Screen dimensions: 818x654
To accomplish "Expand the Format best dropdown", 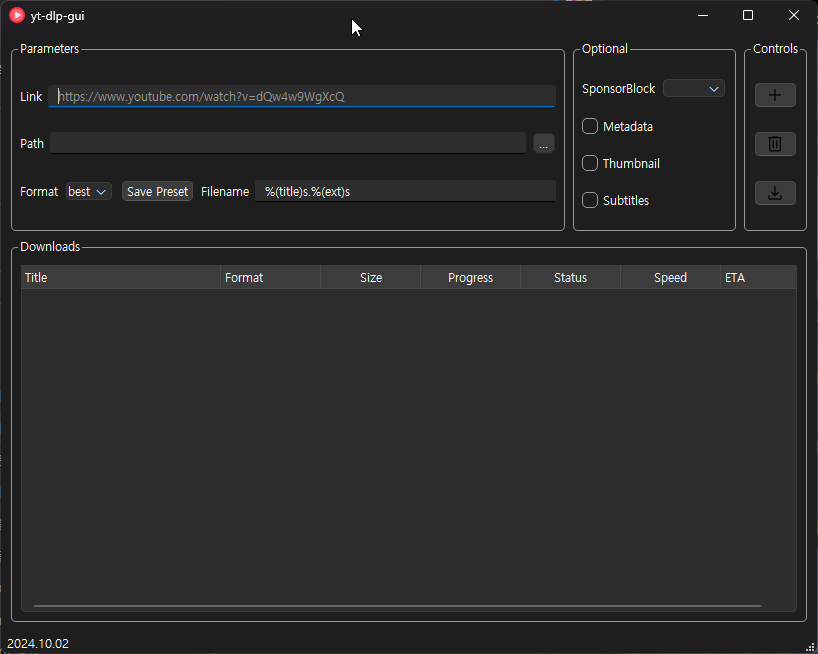I will pos(89,191).
